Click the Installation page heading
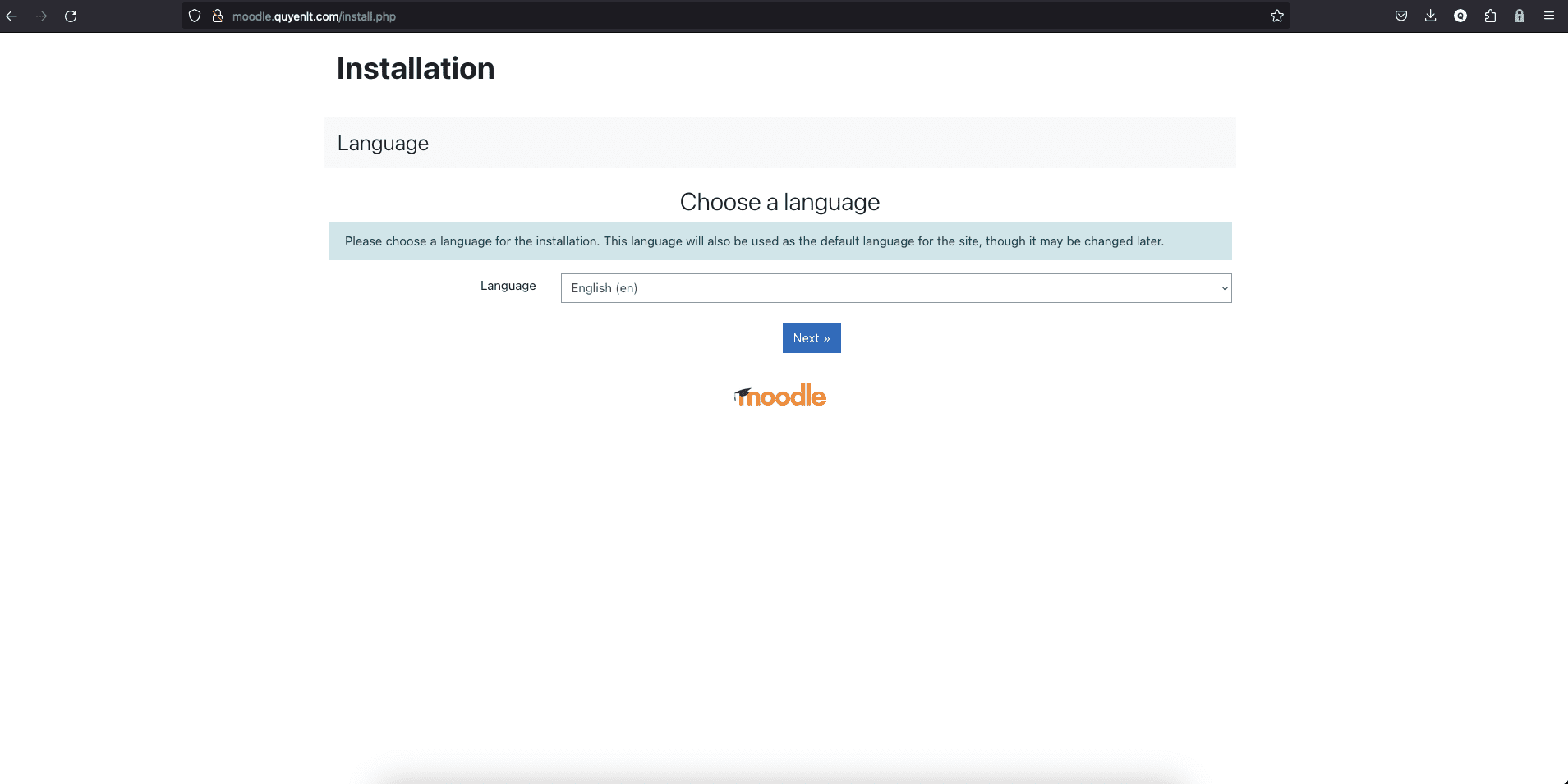 [x=416, y=69]
